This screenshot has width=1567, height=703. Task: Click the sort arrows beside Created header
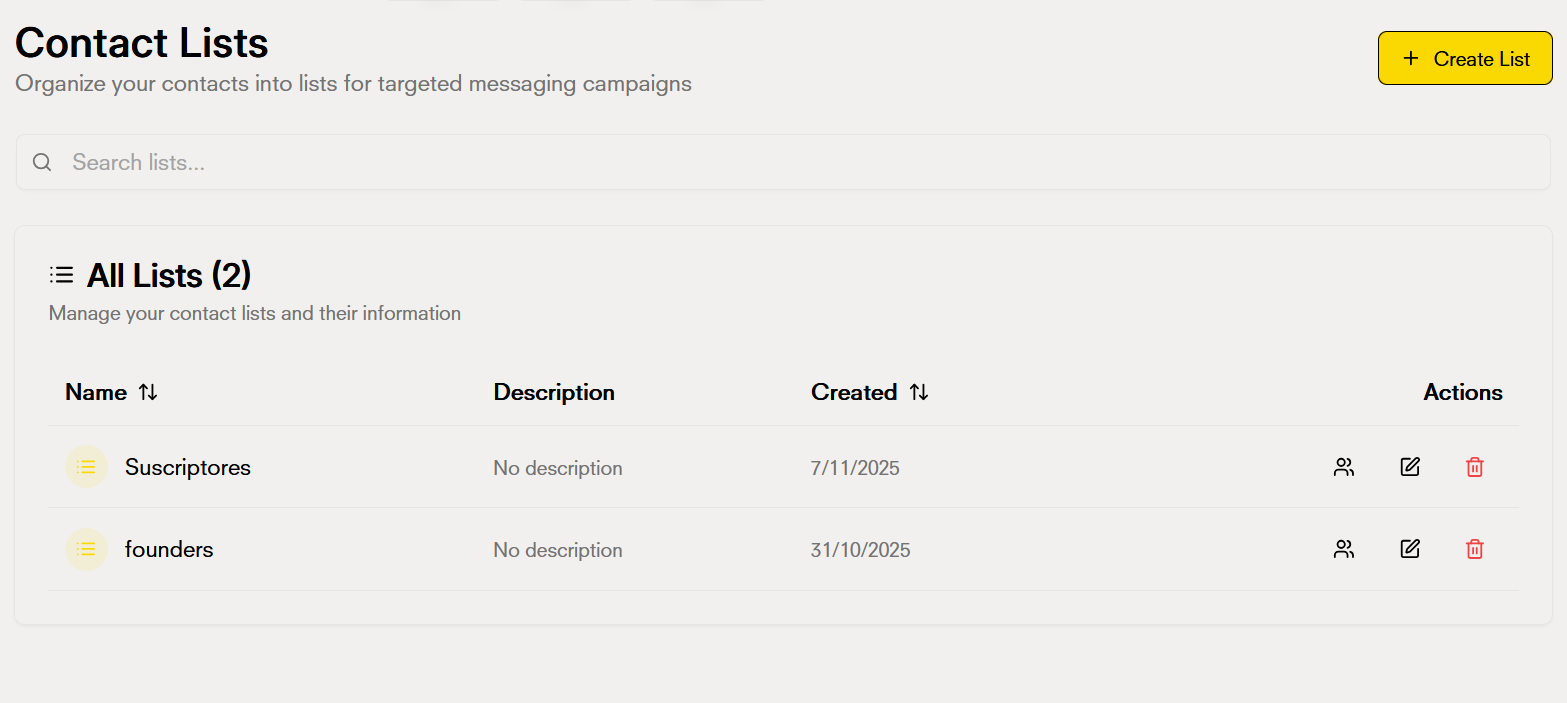point(919,392)
